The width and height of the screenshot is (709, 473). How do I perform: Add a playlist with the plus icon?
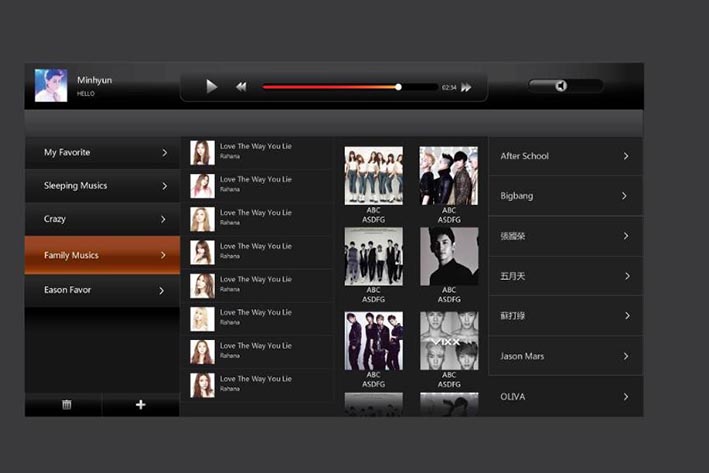click(141, 405)
